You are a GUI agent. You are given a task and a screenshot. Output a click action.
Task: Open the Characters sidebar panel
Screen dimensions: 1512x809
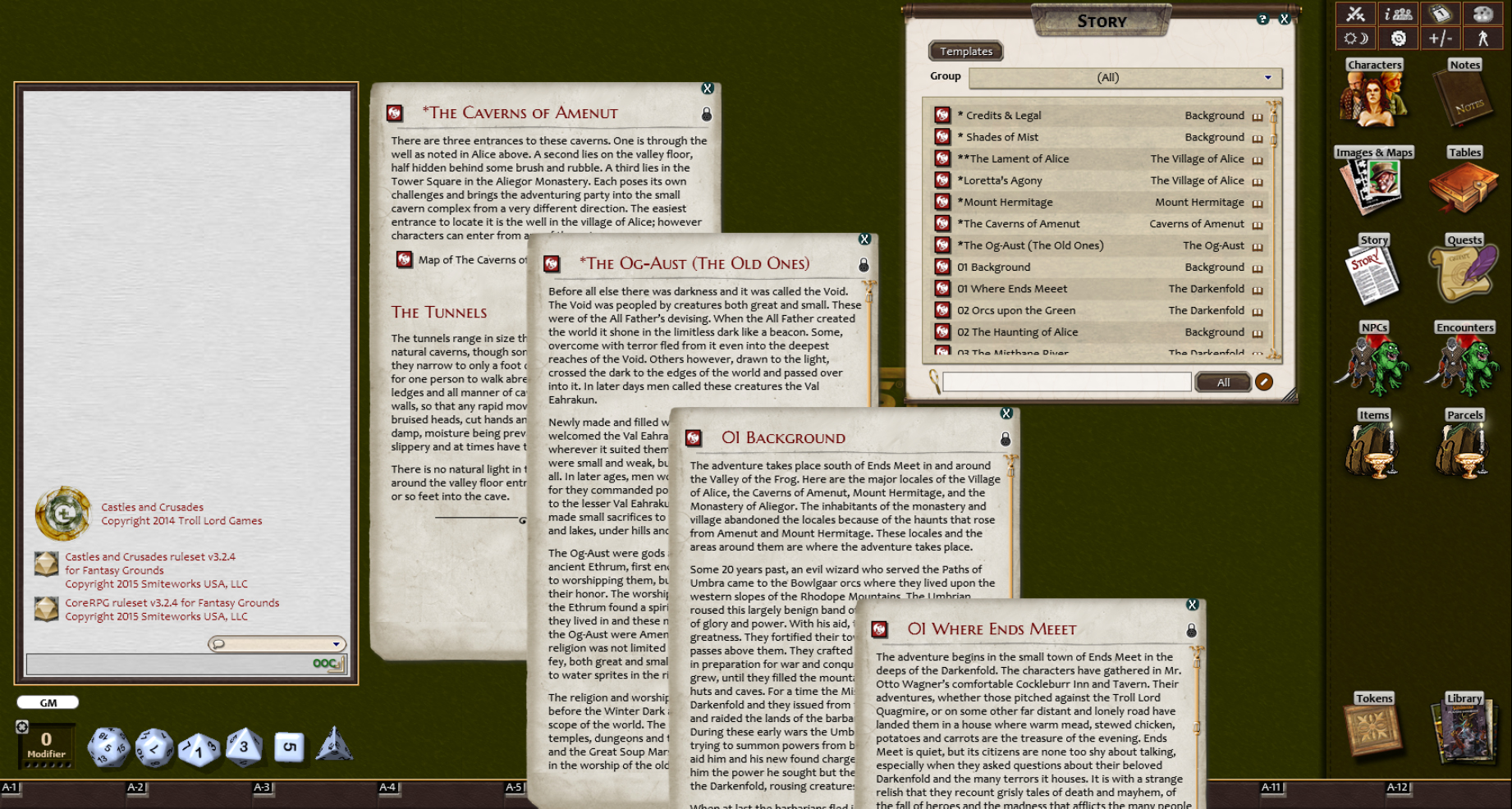(1373, 97)
